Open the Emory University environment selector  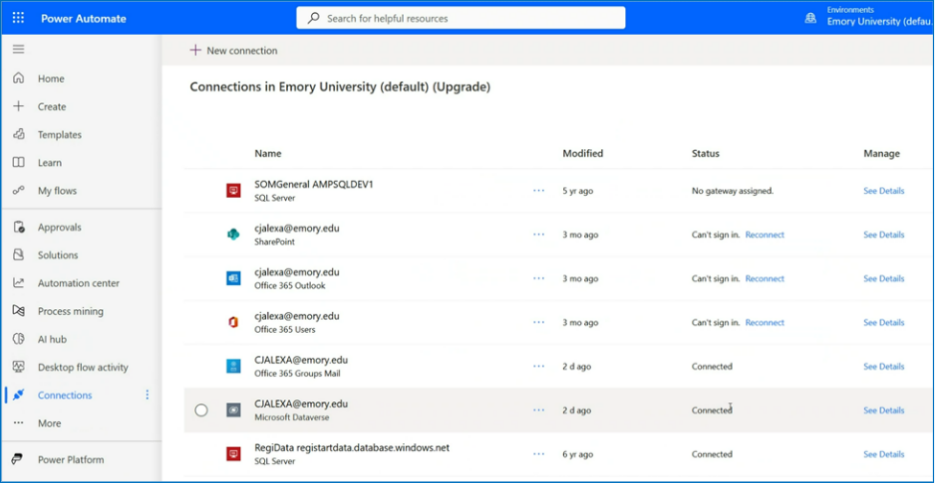(x=870, y=17)
